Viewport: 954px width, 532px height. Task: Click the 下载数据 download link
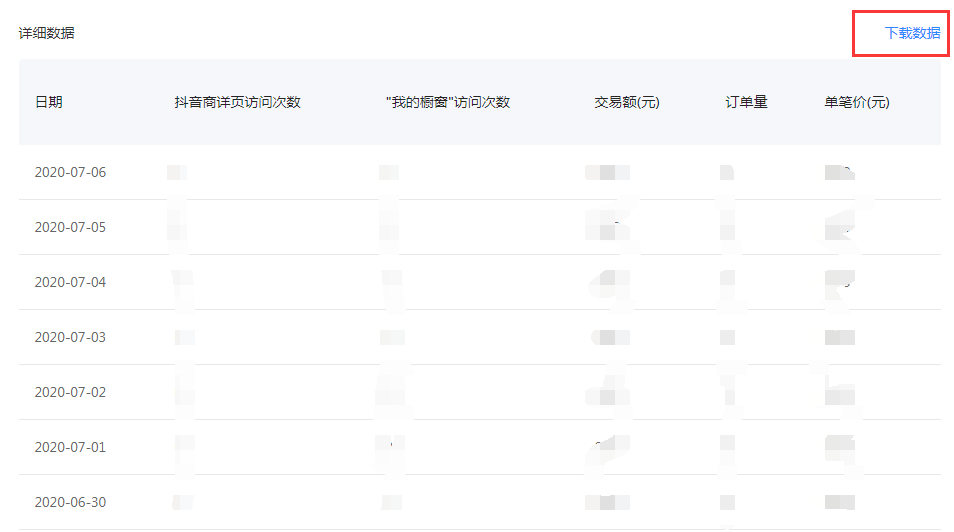tap(912, 33)
